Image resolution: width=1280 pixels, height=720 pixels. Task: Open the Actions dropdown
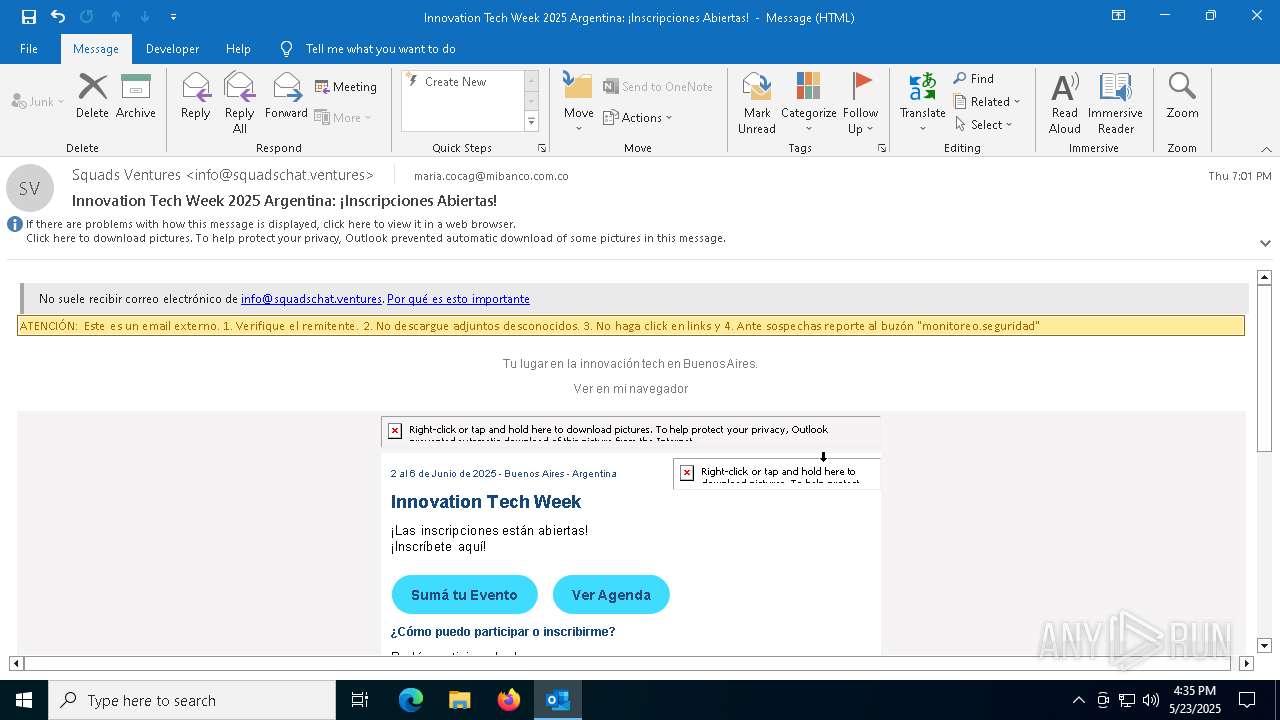[638, 117]
